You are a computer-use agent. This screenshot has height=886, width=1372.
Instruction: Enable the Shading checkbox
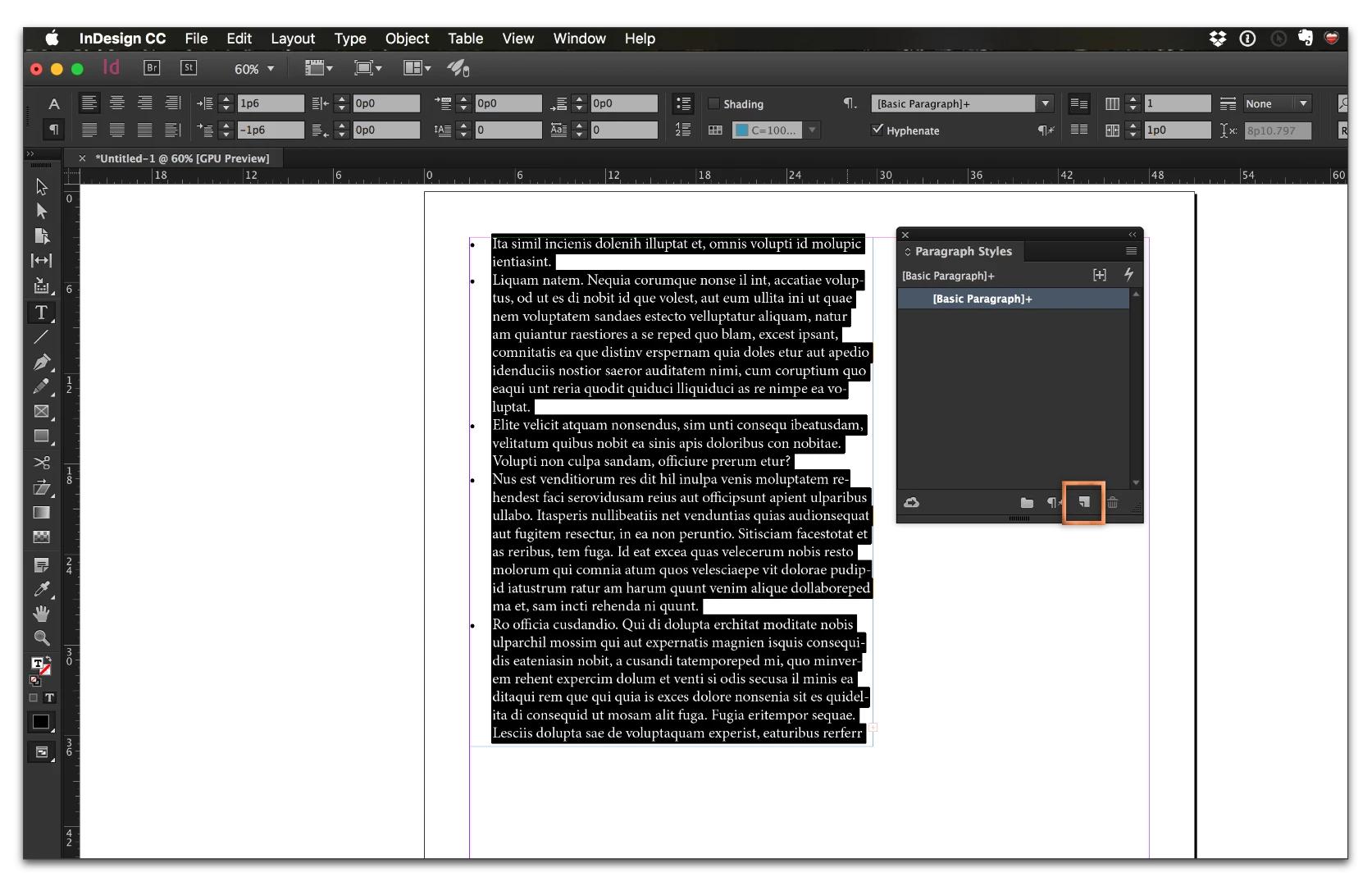[713, 103]
